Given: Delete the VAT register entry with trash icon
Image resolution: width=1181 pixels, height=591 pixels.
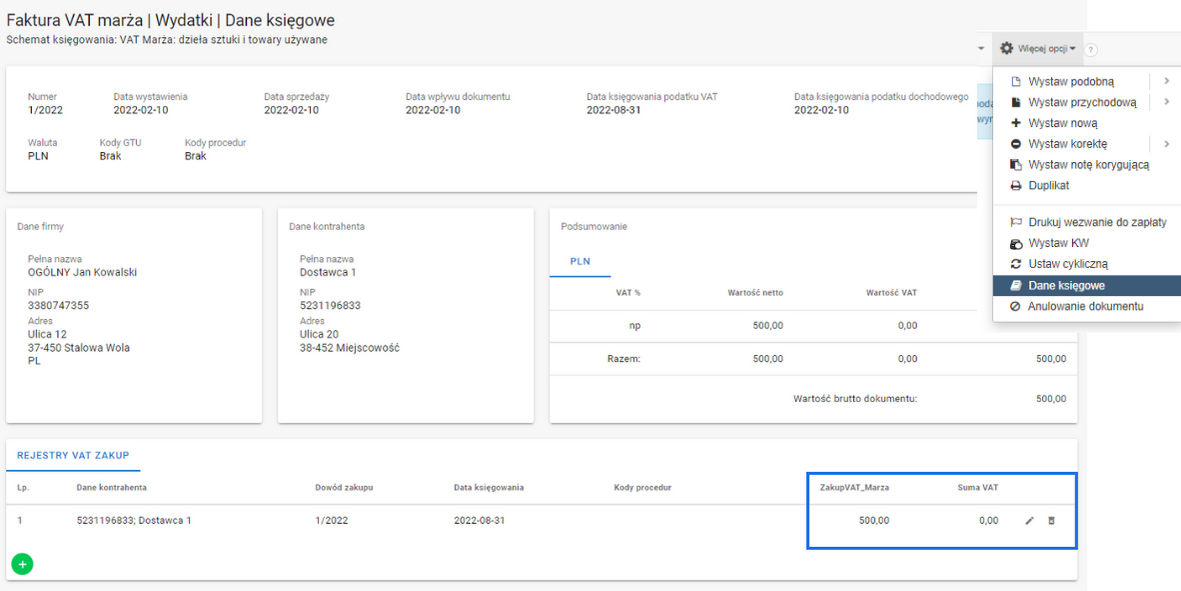Looking at the screenshot, I should pyautogui.click(x=1051, y=520).
